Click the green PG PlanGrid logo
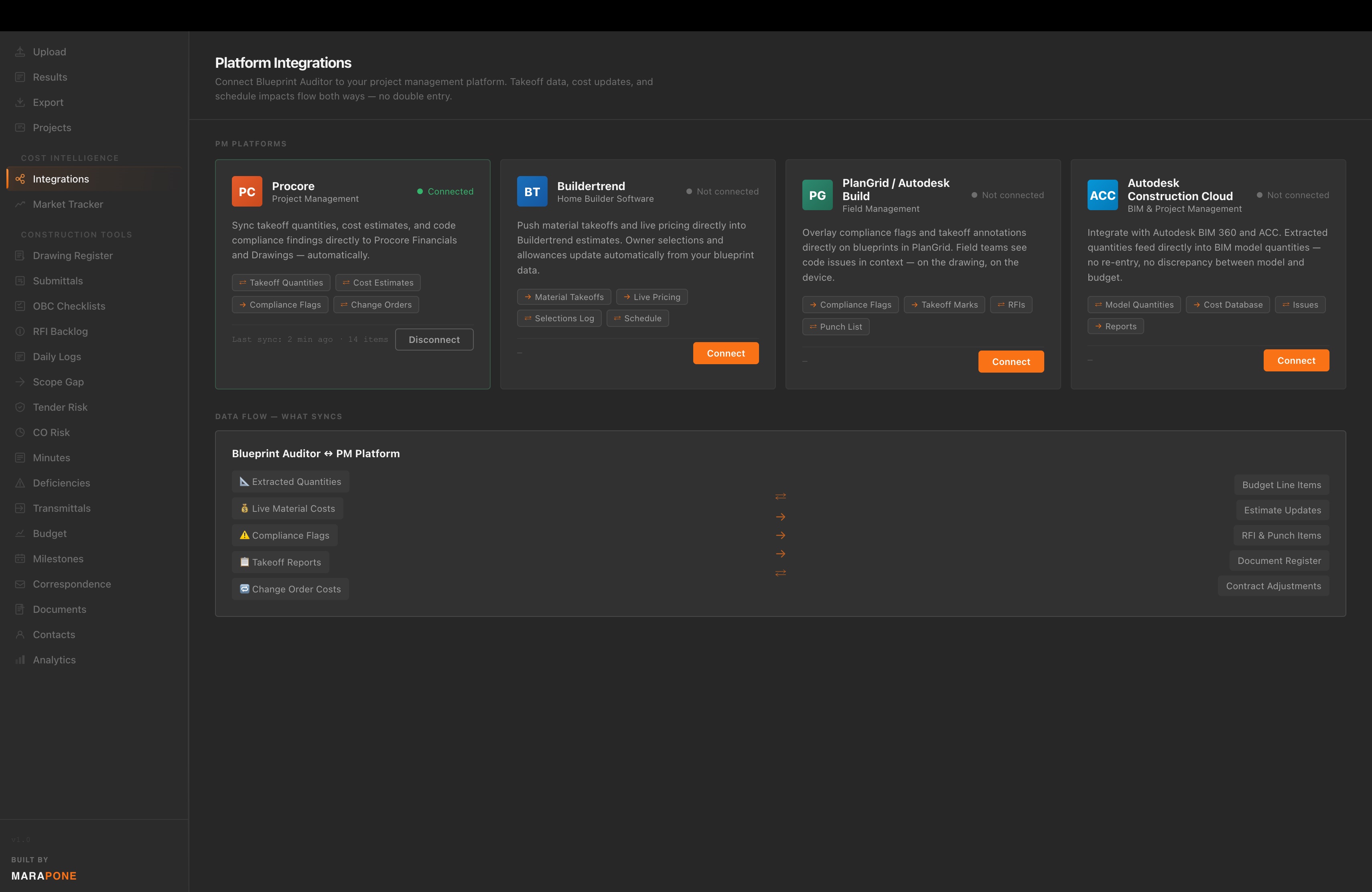The width and height of the screenshot is (1372, 892). pyautogui.click(x=818, y=195)
